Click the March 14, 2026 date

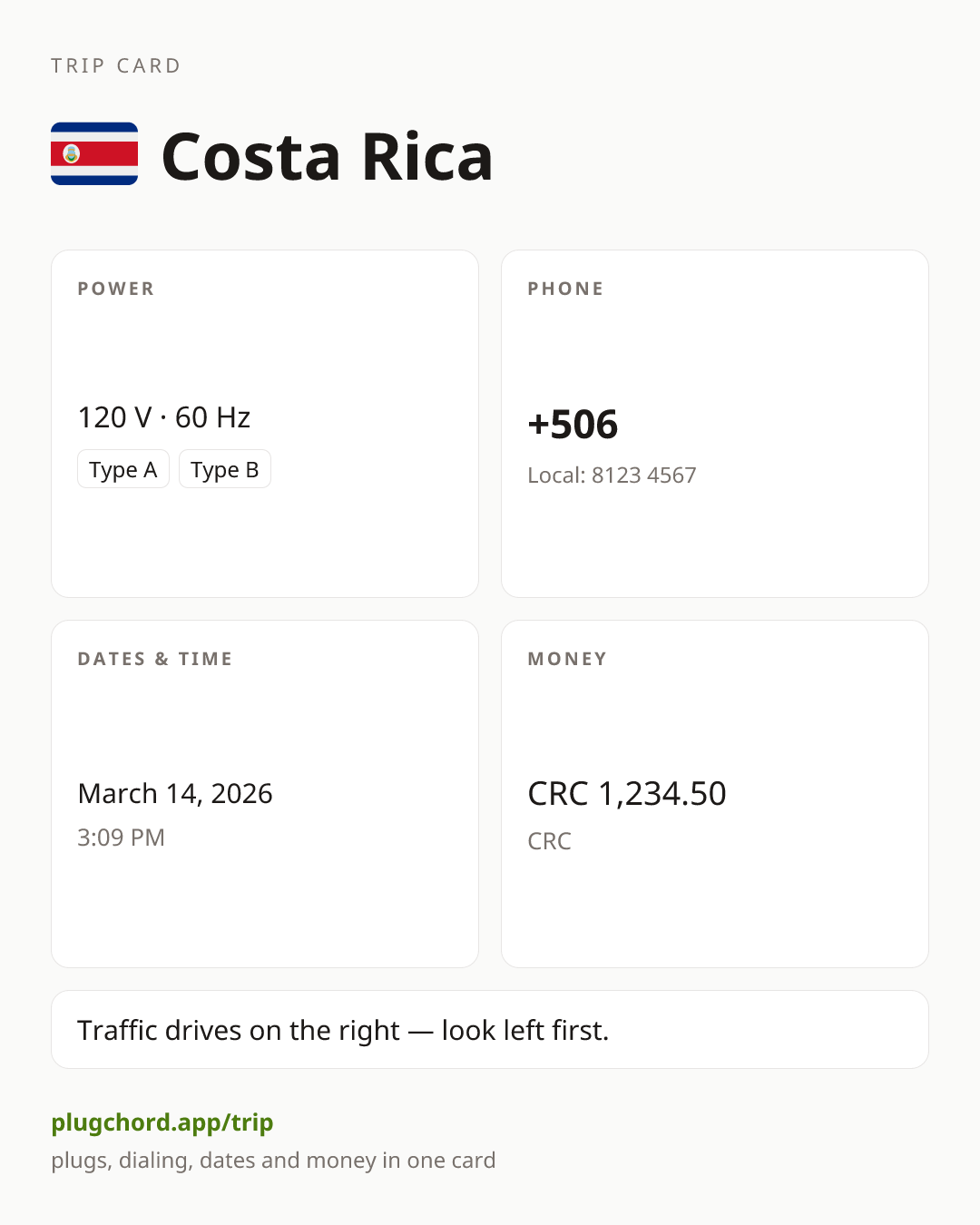[175, 793]
